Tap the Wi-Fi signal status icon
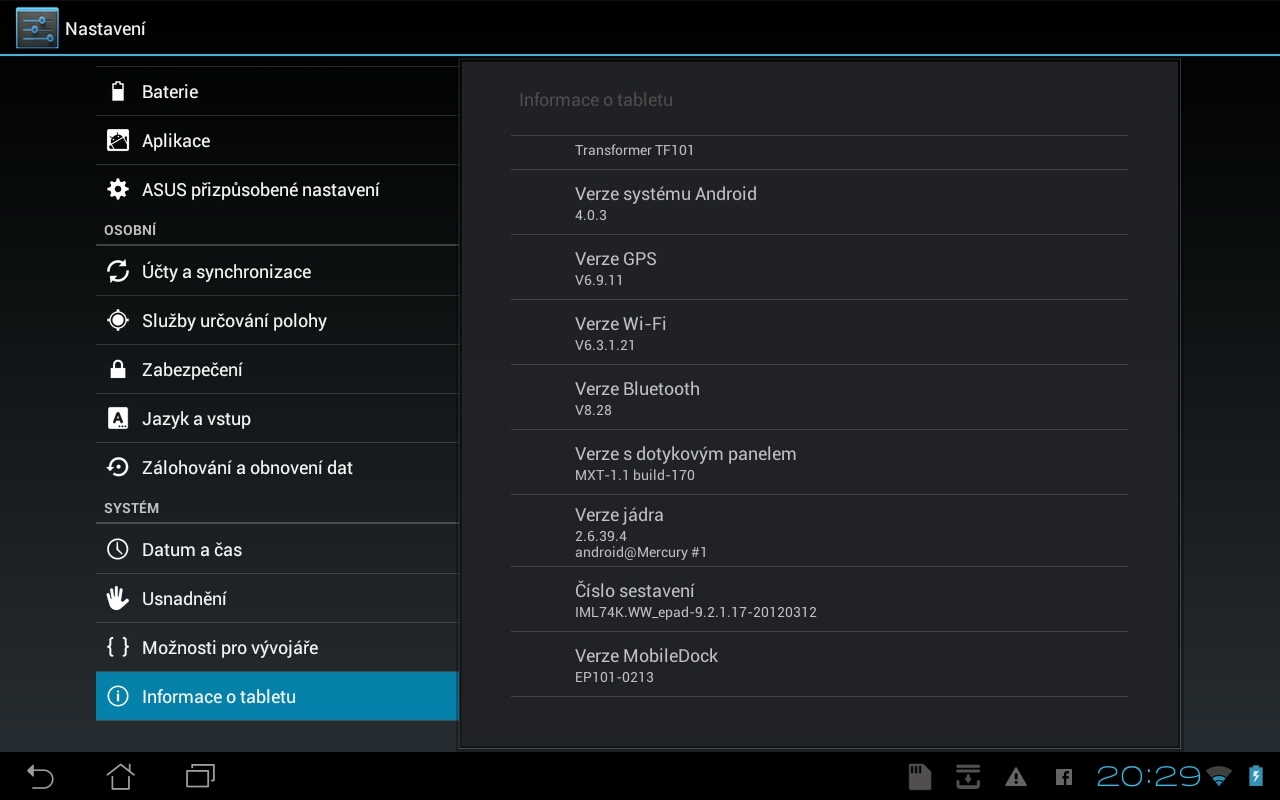Image resolution: width=1280 pixels, height=800 pixels. pyautogui.click(x=1218, y=776)
